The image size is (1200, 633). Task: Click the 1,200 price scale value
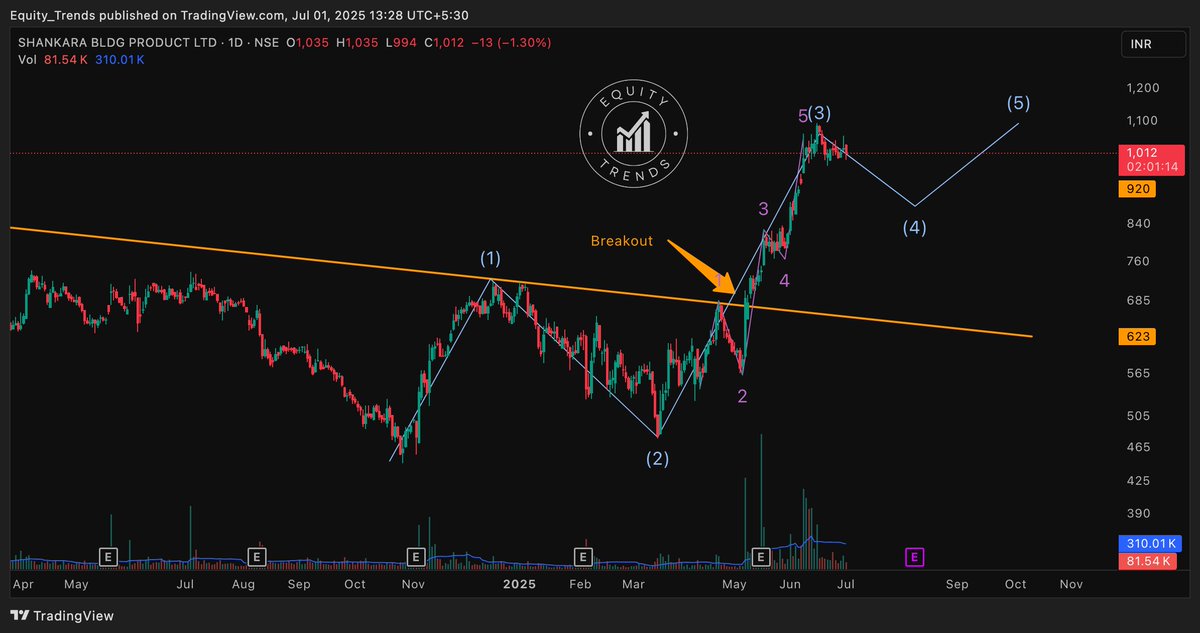click(x=1143, y=88)
